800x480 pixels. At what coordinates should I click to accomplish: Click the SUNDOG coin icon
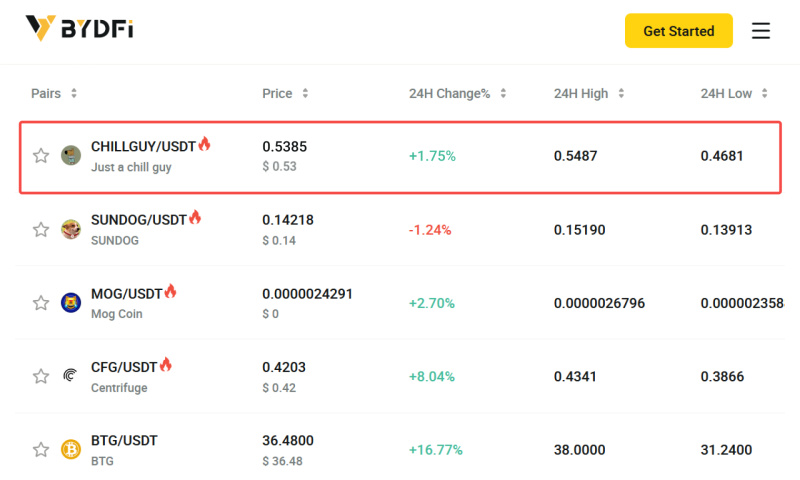point(71,229)
